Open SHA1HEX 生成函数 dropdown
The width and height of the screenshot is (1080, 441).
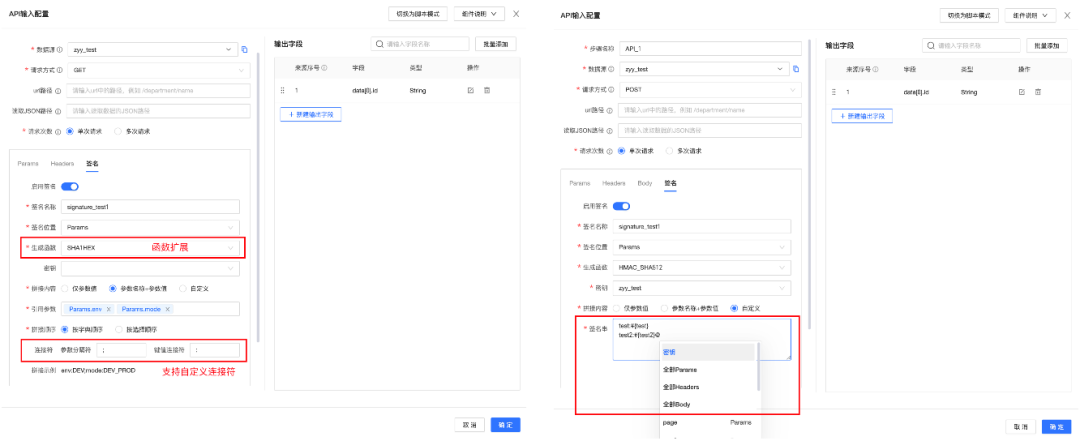tap(150, 247)
